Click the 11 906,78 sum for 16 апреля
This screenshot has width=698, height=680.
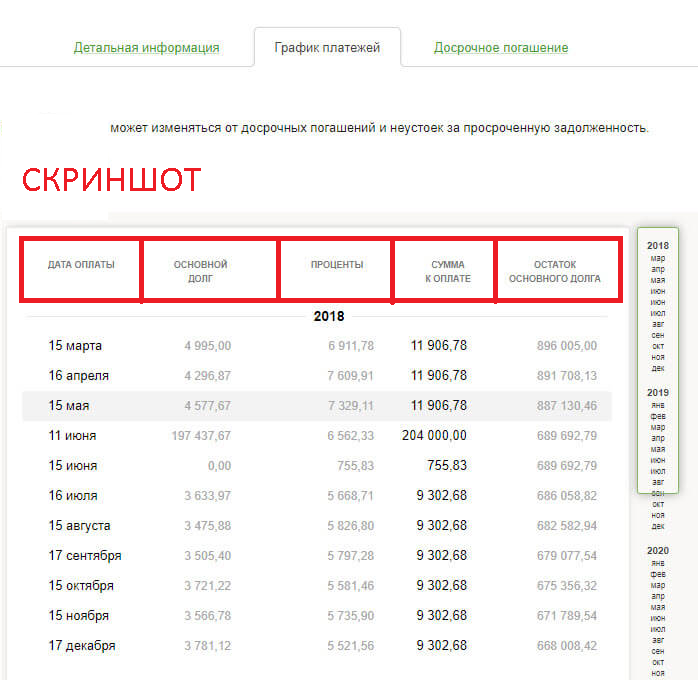pos(438,376)
